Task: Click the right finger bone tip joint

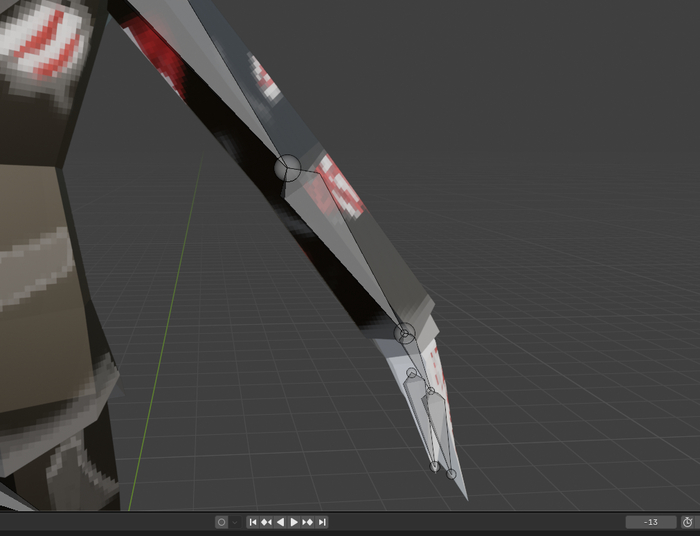Action: pyautogui.click(x=451, y=473)
